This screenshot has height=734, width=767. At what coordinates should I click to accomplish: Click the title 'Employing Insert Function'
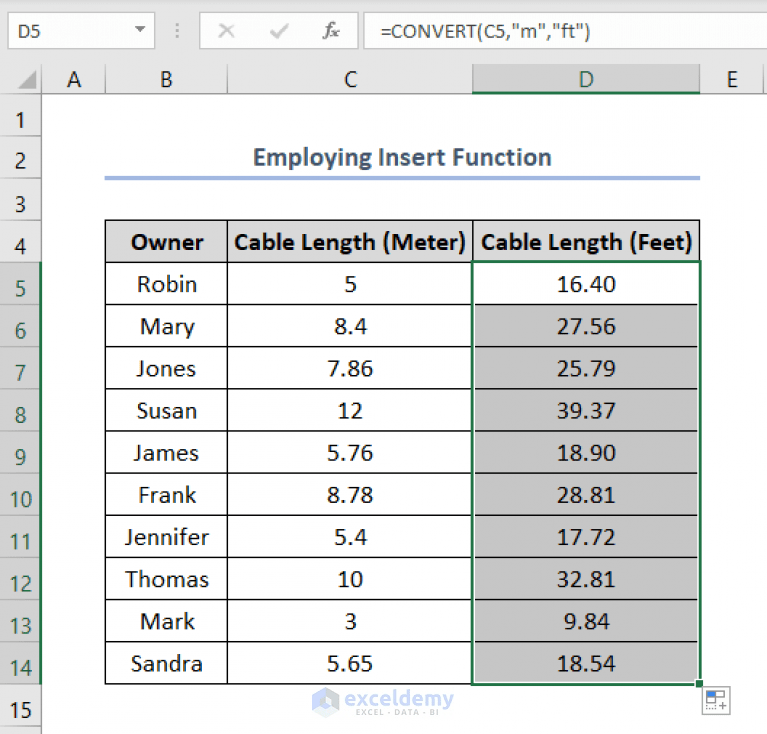tap(402, 157)
